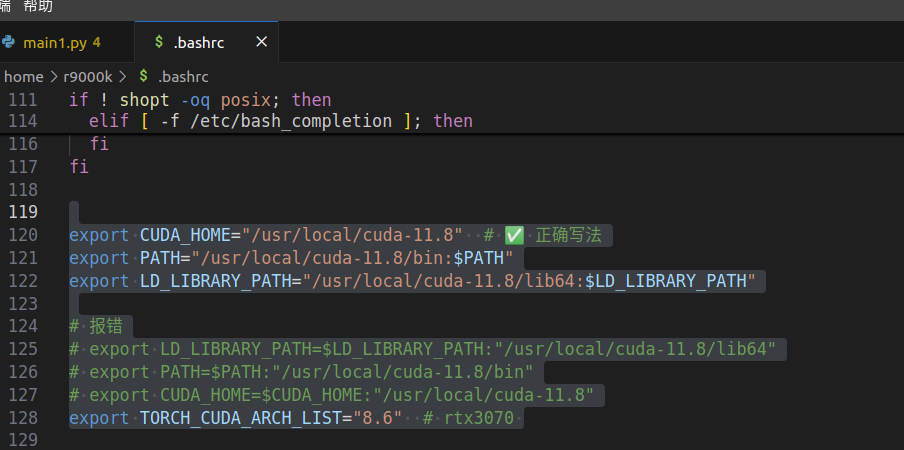Click breadcrumb .bashrc file entry
904x450 pixels.
[x=183, y=77]
